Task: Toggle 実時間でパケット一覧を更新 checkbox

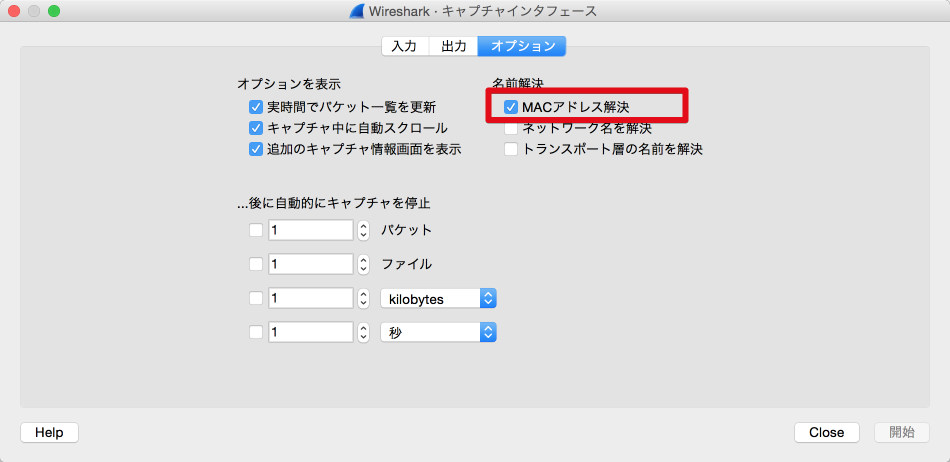Action: 256,108
